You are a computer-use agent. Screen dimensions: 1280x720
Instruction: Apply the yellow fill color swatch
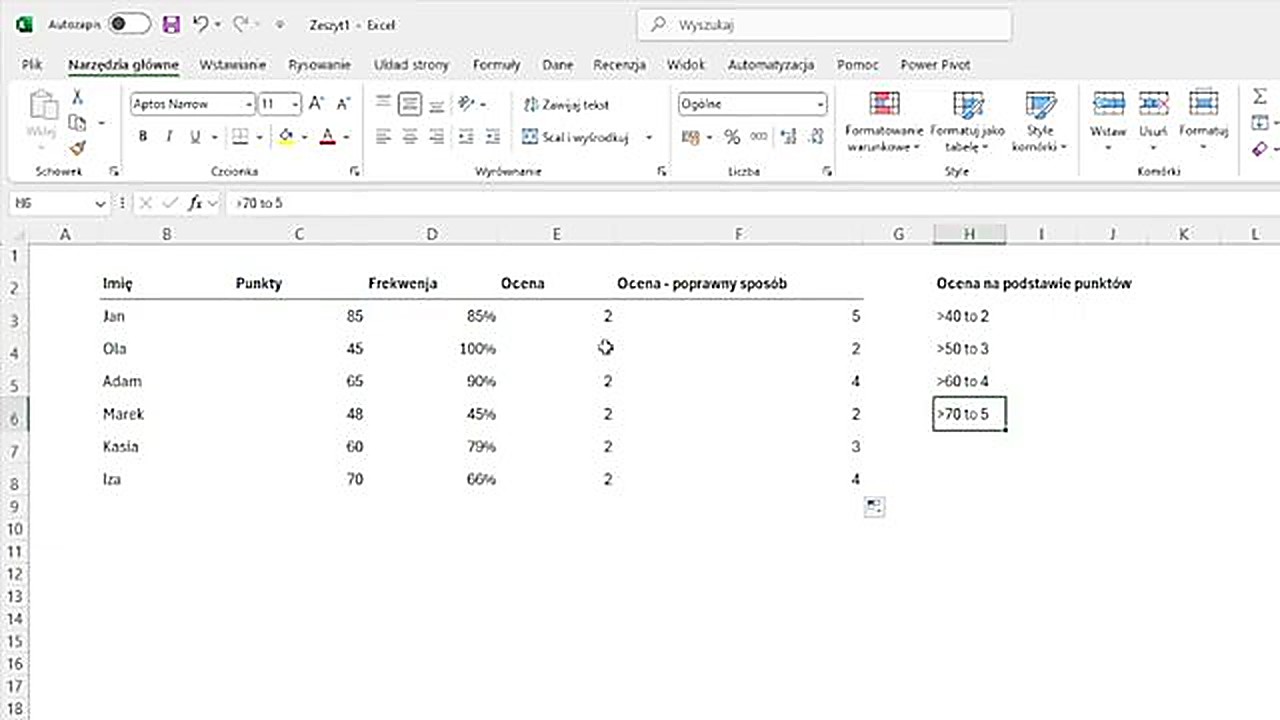coord(287,137)
